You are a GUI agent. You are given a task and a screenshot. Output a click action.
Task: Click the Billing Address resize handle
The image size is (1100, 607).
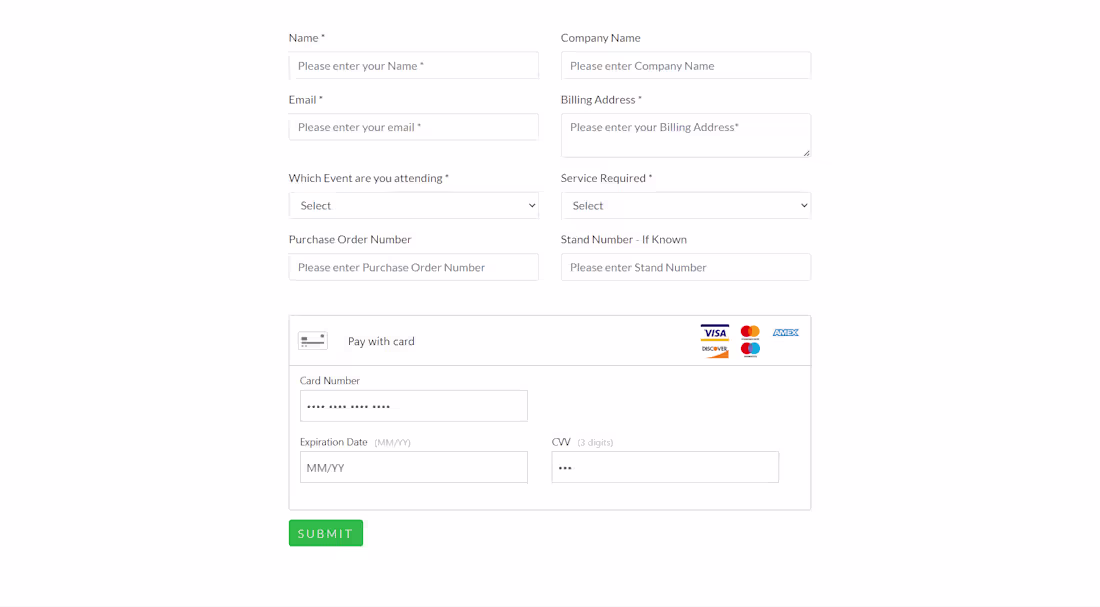click(x=806, y=152)
